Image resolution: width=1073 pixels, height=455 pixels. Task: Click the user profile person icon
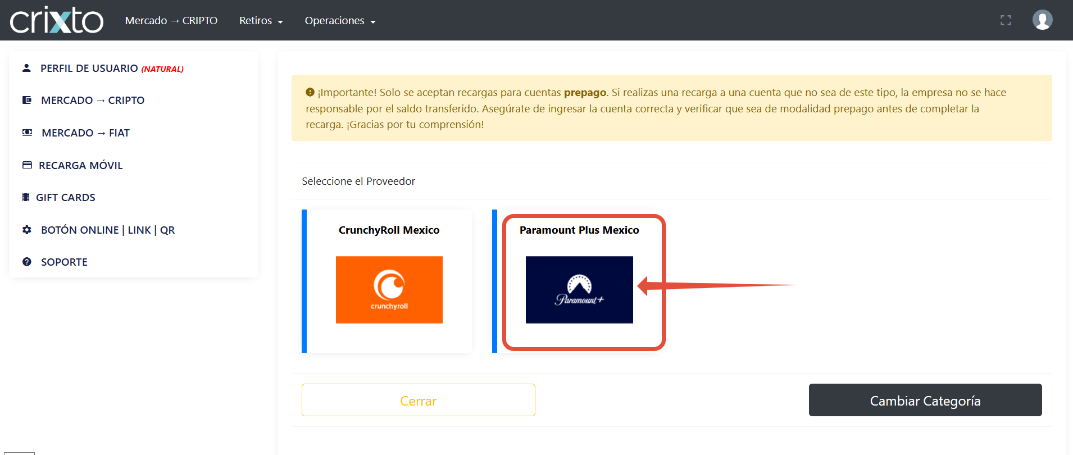pos(27,68)
